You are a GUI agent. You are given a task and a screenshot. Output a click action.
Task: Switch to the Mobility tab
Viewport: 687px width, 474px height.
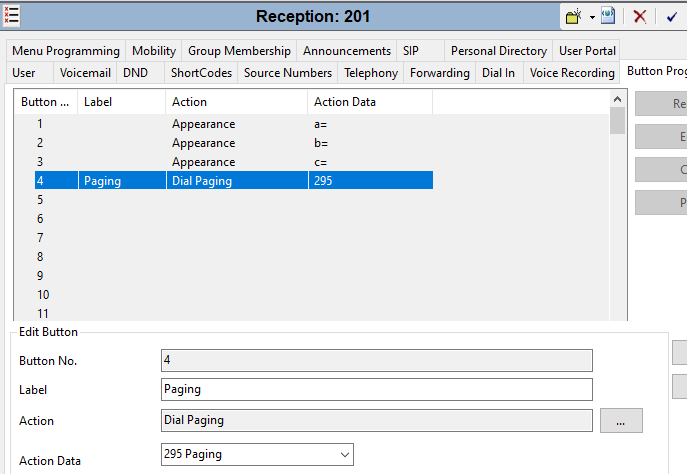point(154,51)
